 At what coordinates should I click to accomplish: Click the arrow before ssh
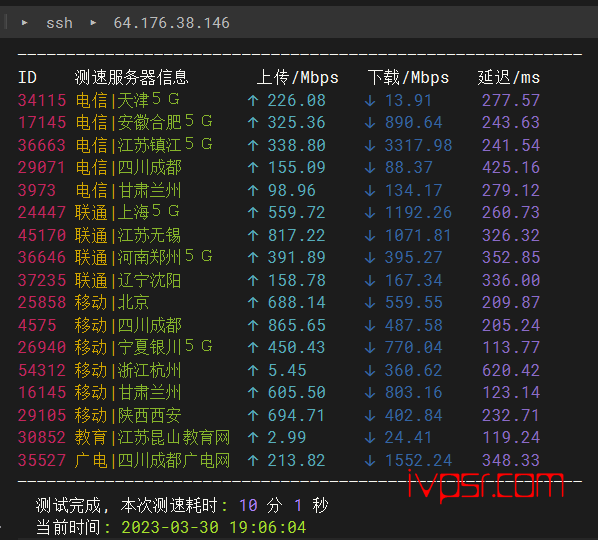coord(24,23)
